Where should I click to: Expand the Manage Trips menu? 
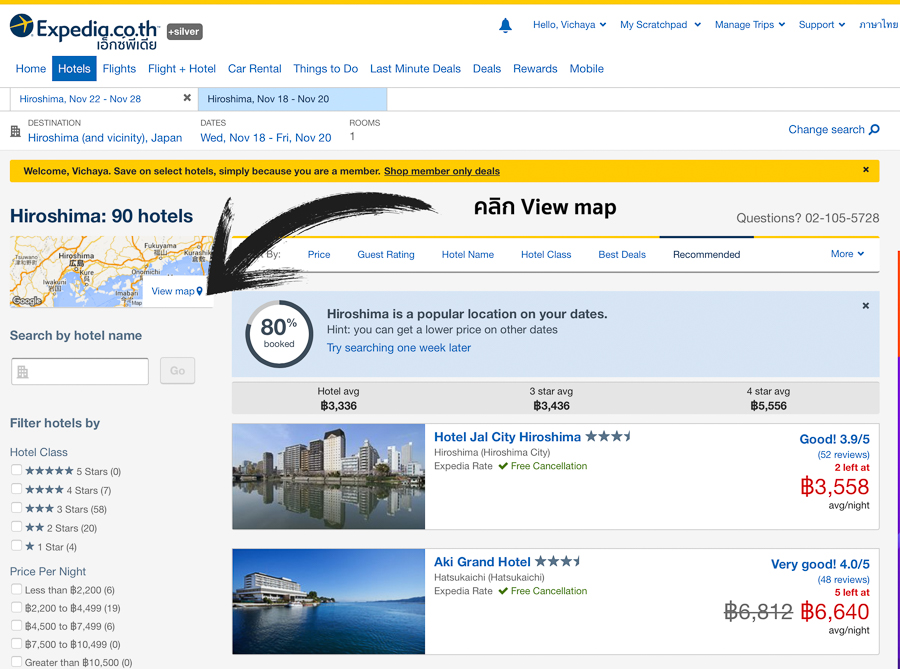click(x=750, y=25)
